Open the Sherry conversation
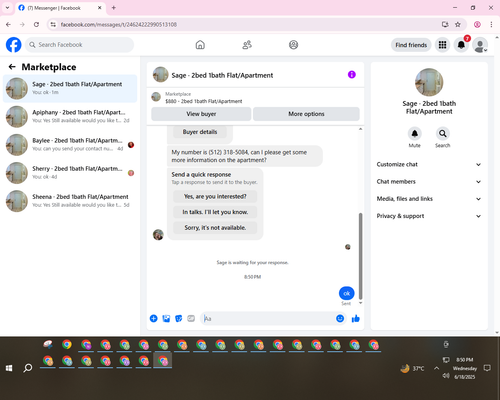Viewport: 500px width, 400px height. click(70, 173)
